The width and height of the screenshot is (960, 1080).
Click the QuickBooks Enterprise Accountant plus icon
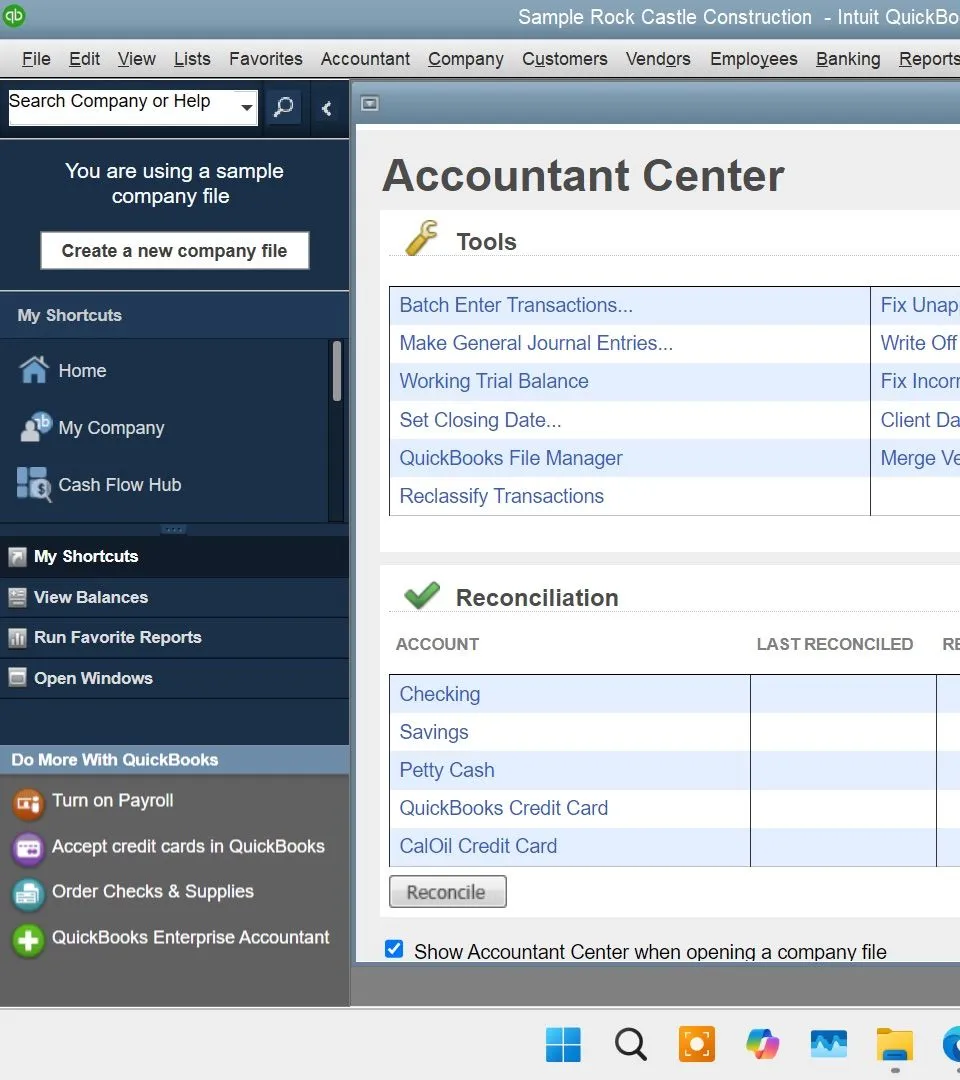click(28, 940)
